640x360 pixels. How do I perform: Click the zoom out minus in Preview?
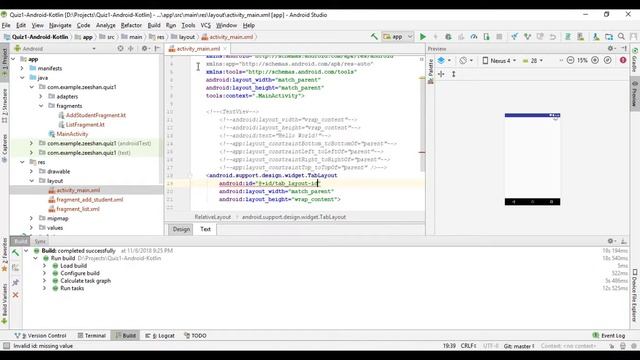click(x=570, y=60)
